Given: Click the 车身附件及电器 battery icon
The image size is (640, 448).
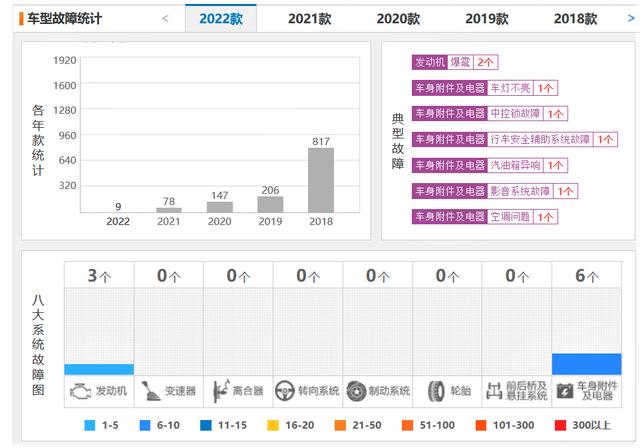Looking at the screenshot, I should pos(565,391).
